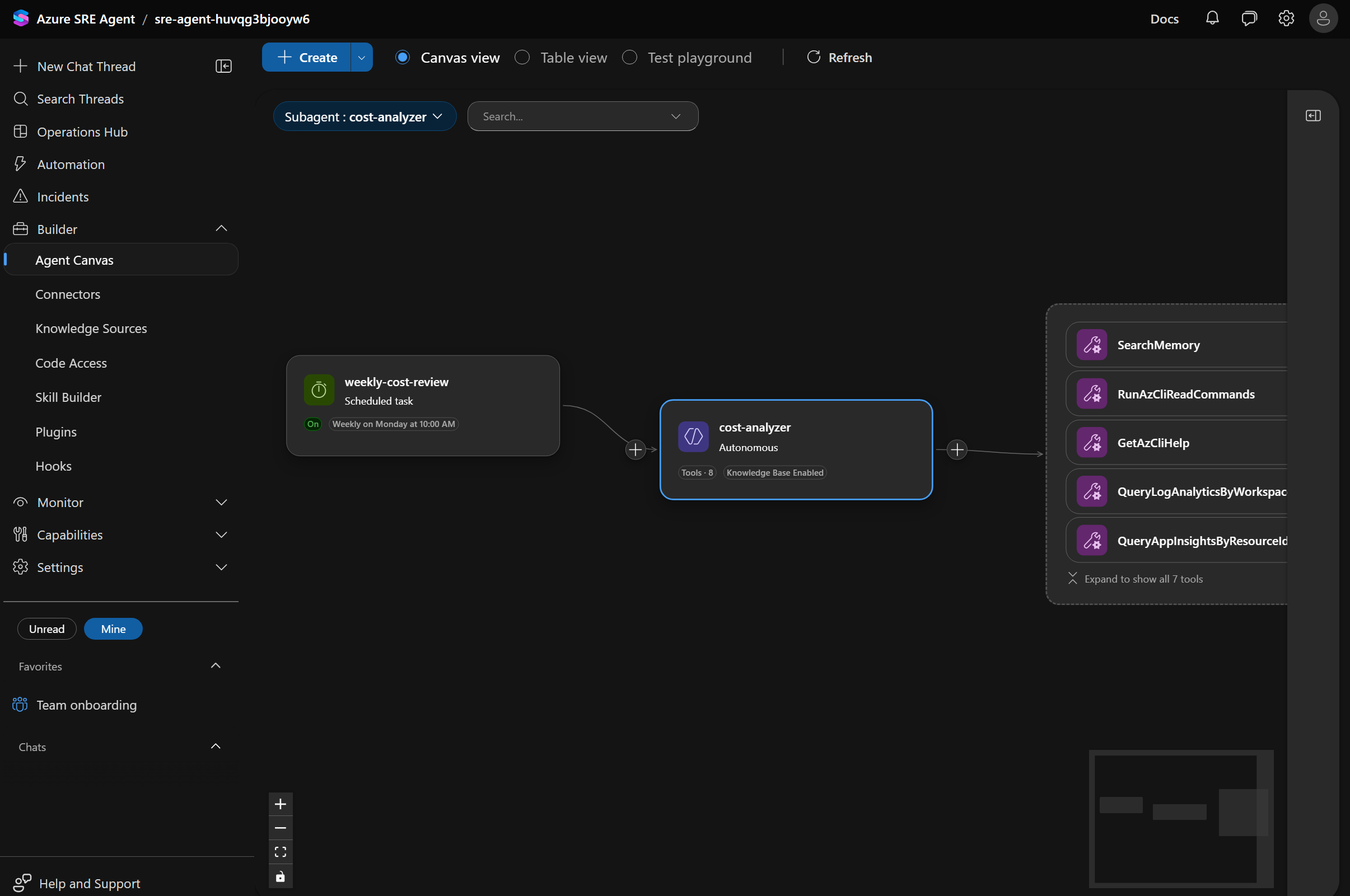
Task: Click the SearchMemory tool icon
Action: 1092,345
